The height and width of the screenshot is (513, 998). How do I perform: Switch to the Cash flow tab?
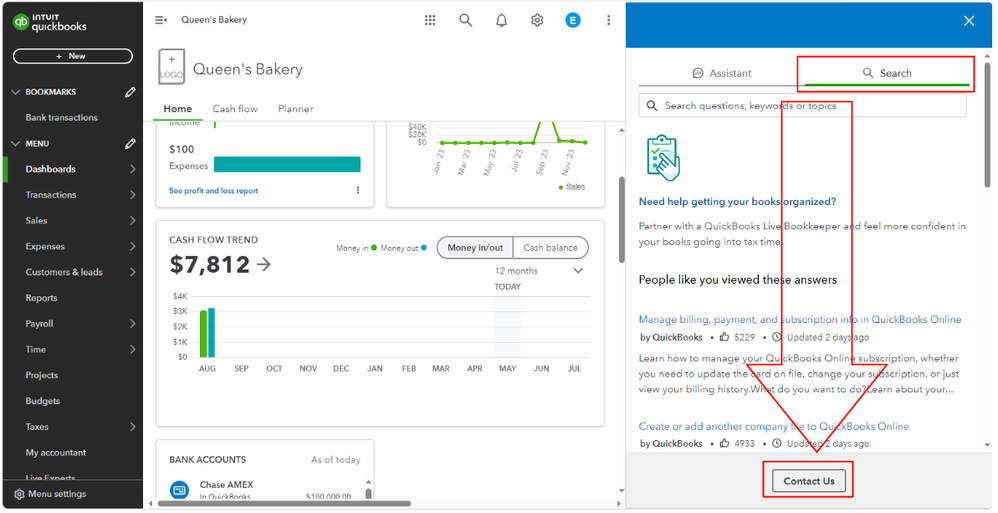(x=235, y=109)
